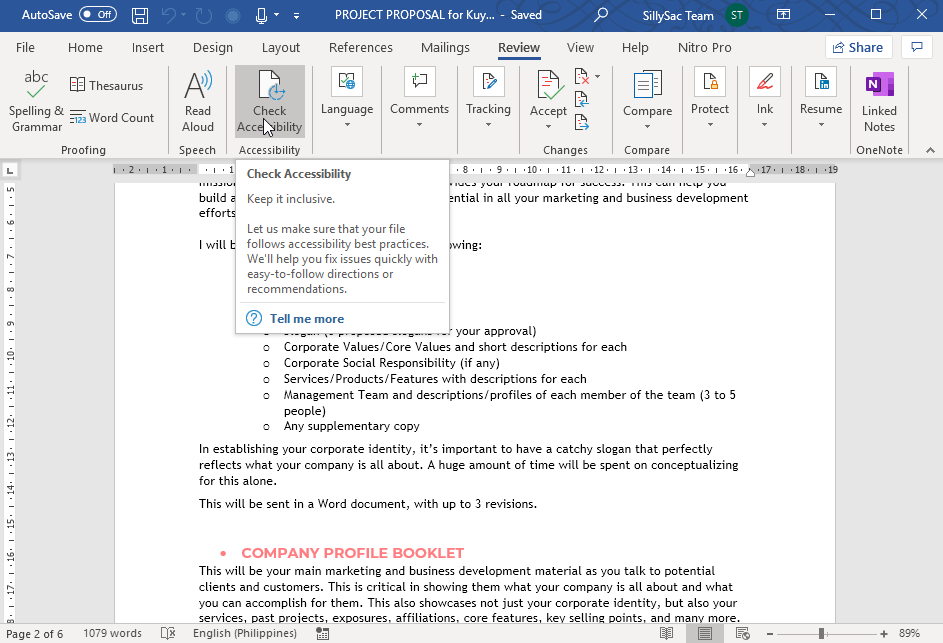This screenshot has height=643, width=943.
Task: Open the File tab
Action: click(25, 48)
